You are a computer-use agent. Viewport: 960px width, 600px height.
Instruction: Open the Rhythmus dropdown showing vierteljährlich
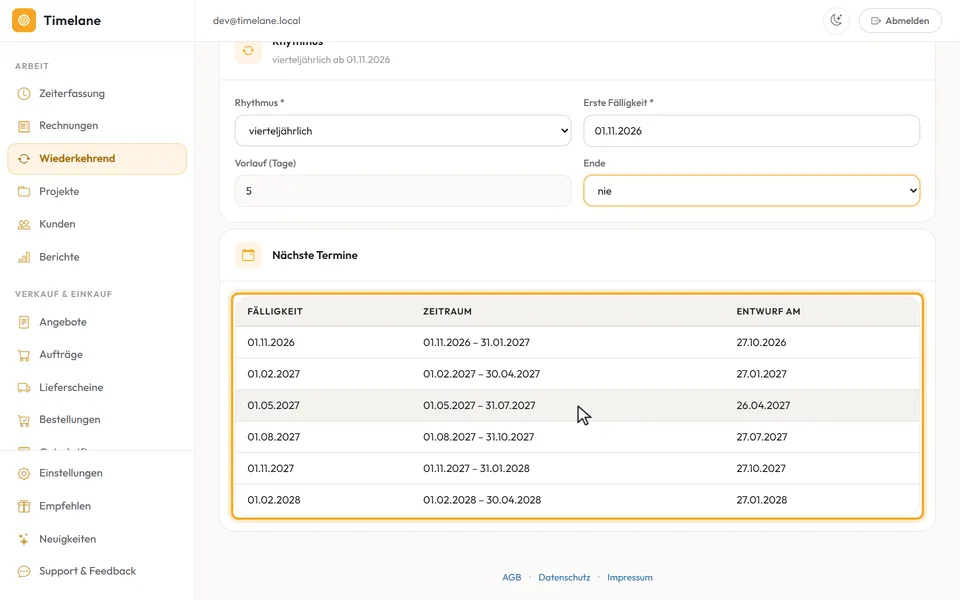click(403, 130)
